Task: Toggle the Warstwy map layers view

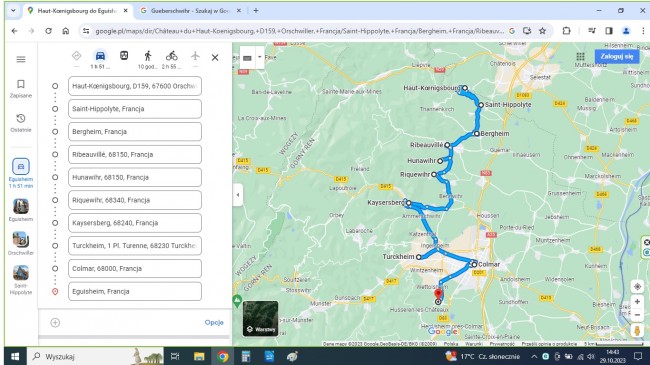Action: 260,319
